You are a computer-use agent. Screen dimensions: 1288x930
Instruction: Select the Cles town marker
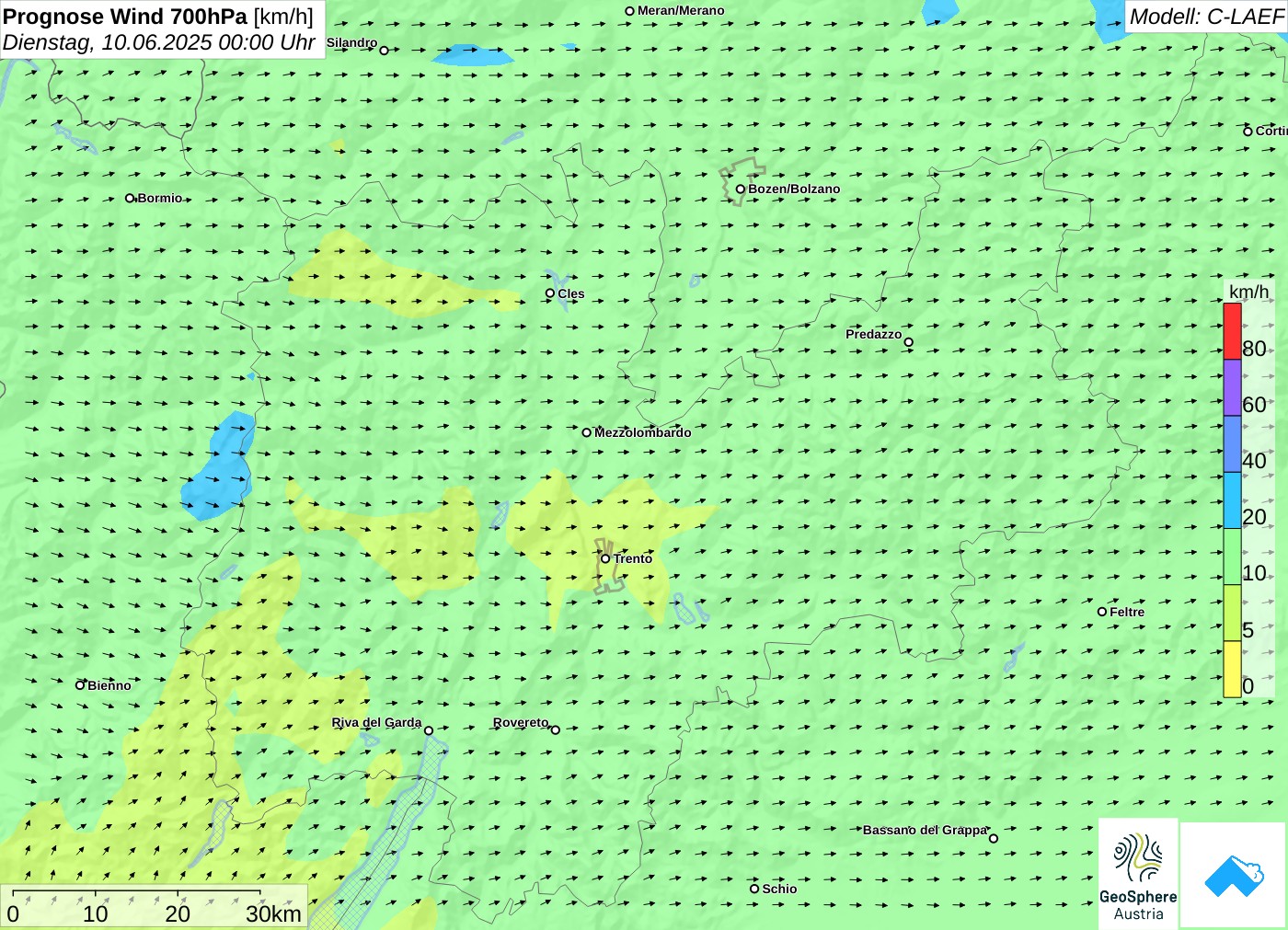550,293
